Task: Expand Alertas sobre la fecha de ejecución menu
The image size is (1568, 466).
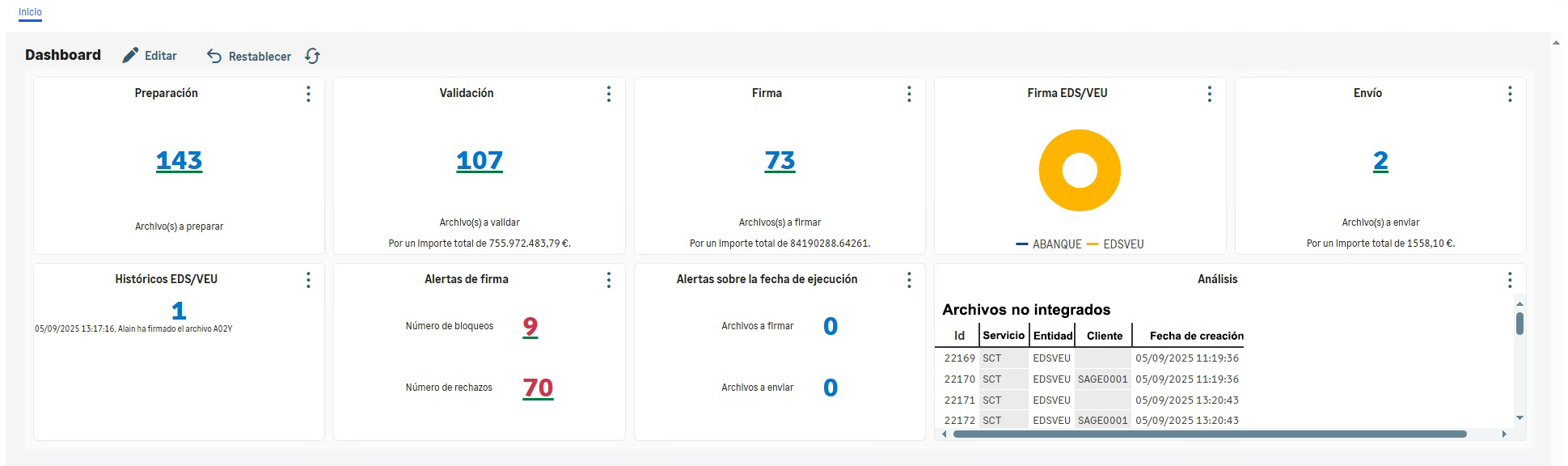Action: tap(909, 280)
